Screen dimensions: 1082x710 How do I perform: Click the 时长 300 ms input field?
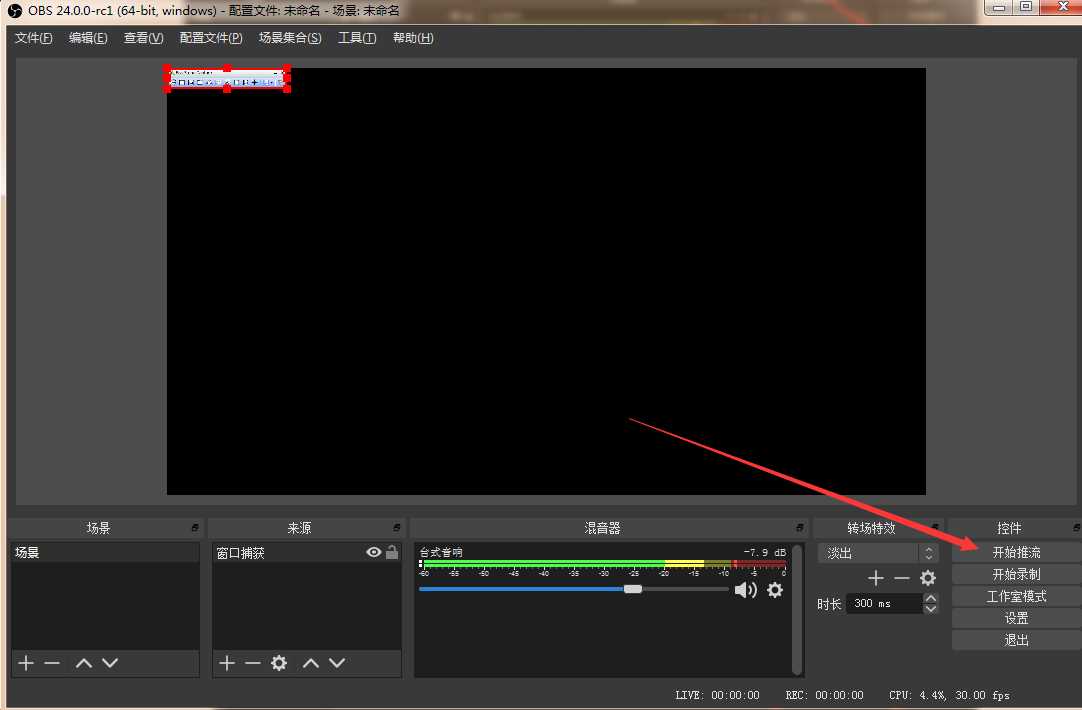tap(884, 603)
